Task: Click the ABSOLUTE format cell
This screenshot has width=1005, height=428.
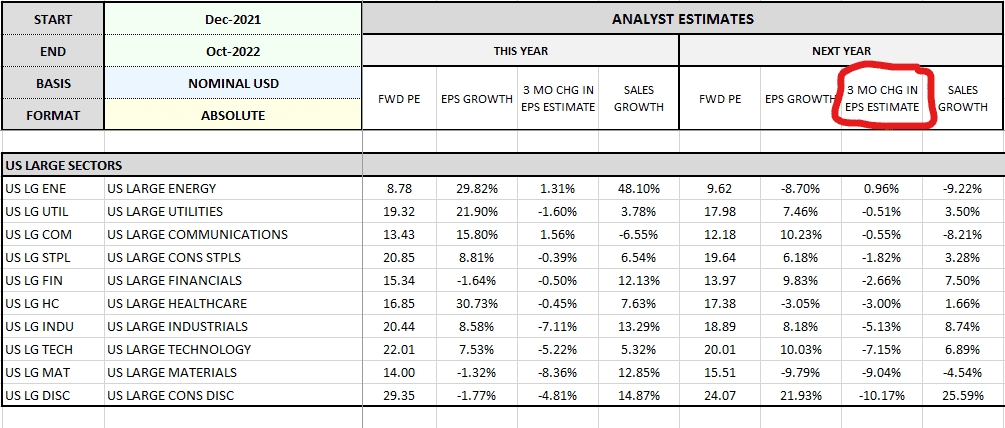Action: pyautogui.click(x=233, y=115)
